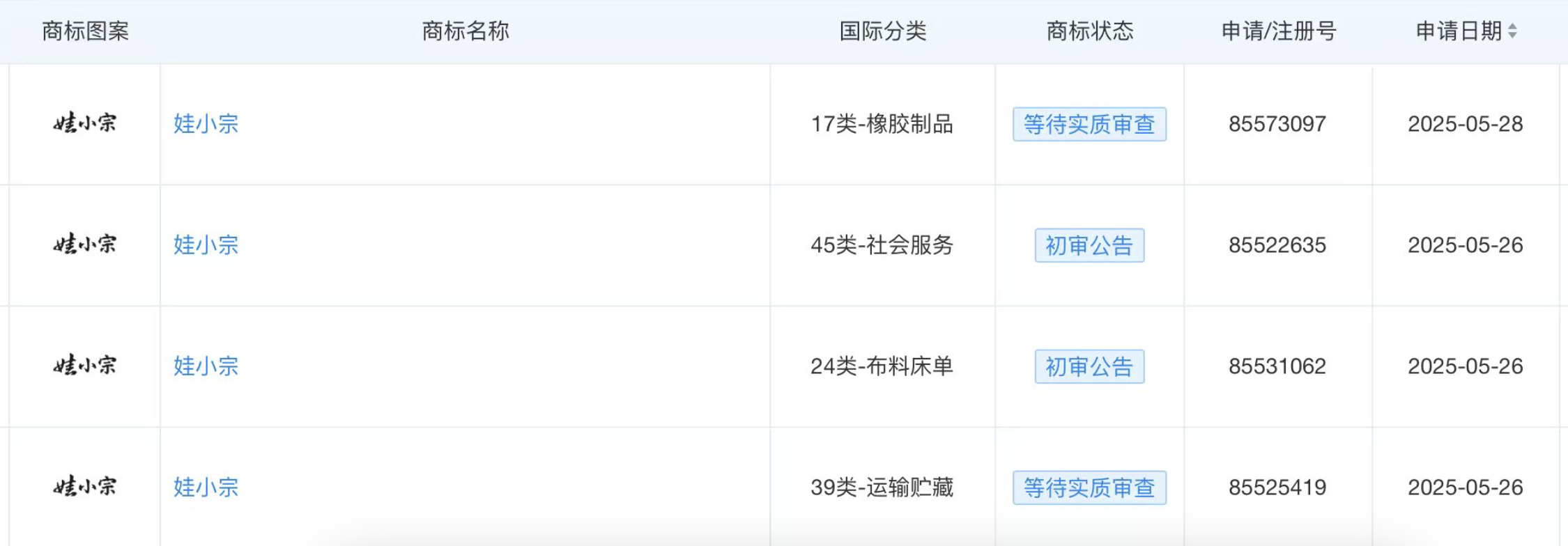Screen dimensions: 1568x546
Task: Click the 国际分类 column header
Action: click(882, 31)
